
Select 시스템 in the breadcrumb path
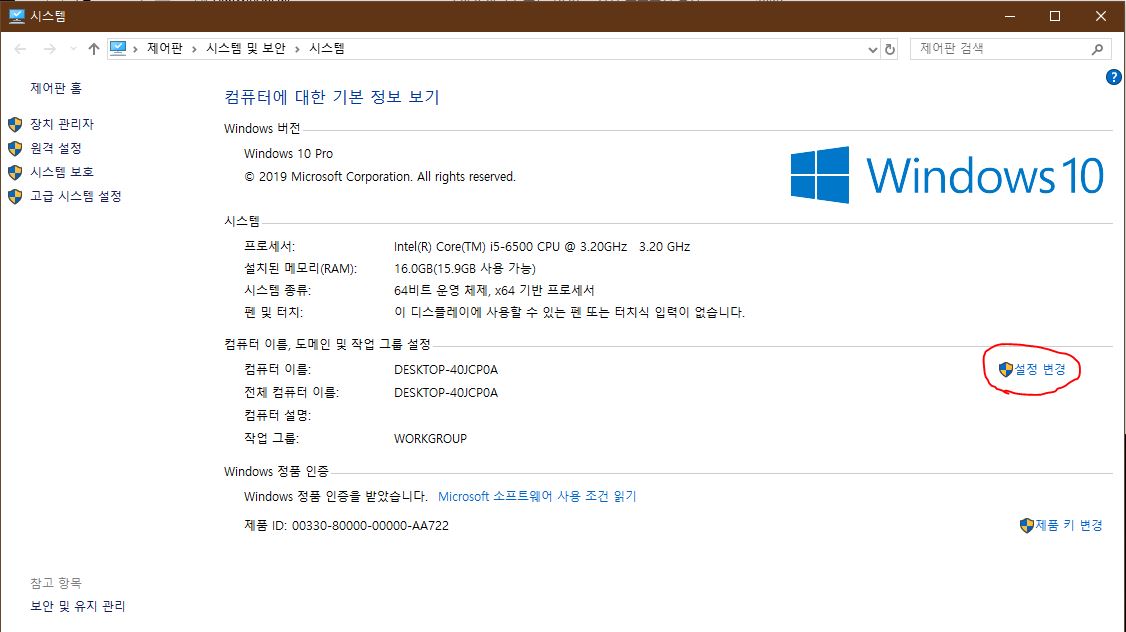tap(327, 48)
